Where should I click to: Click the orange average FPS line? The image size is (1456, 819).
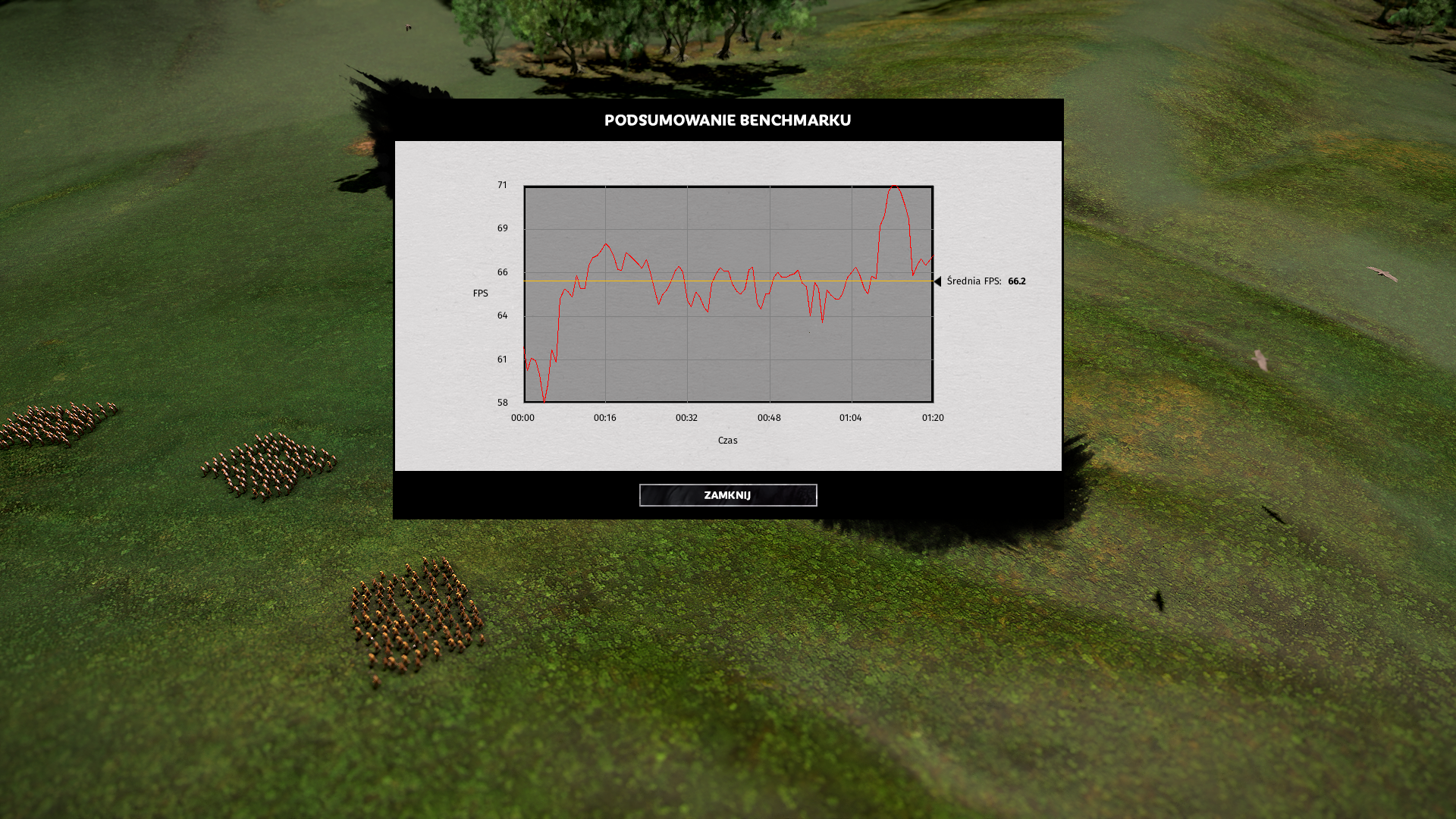(x=728, y=281)
